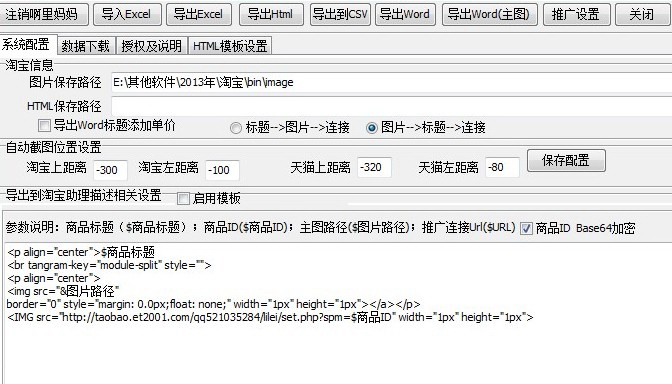Open 推广设置 settings button
This screenshot has width=672, height=384.
click(x=576, y=15)
